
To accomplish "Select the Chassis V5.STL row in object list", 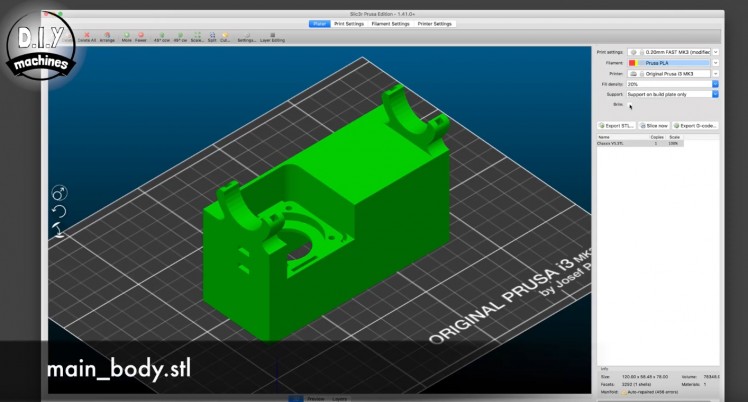I will [611, 144].
